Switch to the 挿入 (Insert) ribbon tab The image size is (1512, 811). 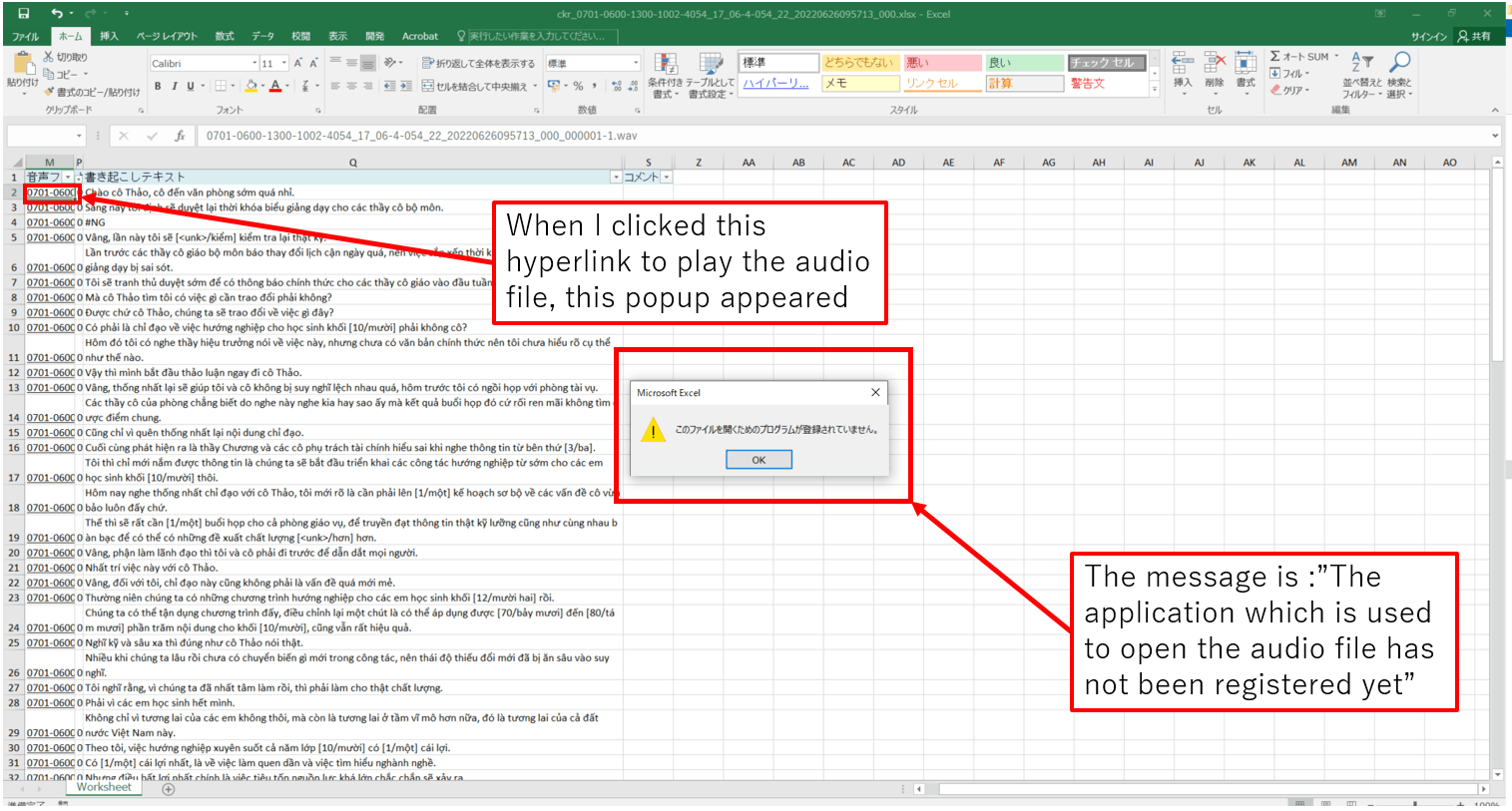pos(109,36)
